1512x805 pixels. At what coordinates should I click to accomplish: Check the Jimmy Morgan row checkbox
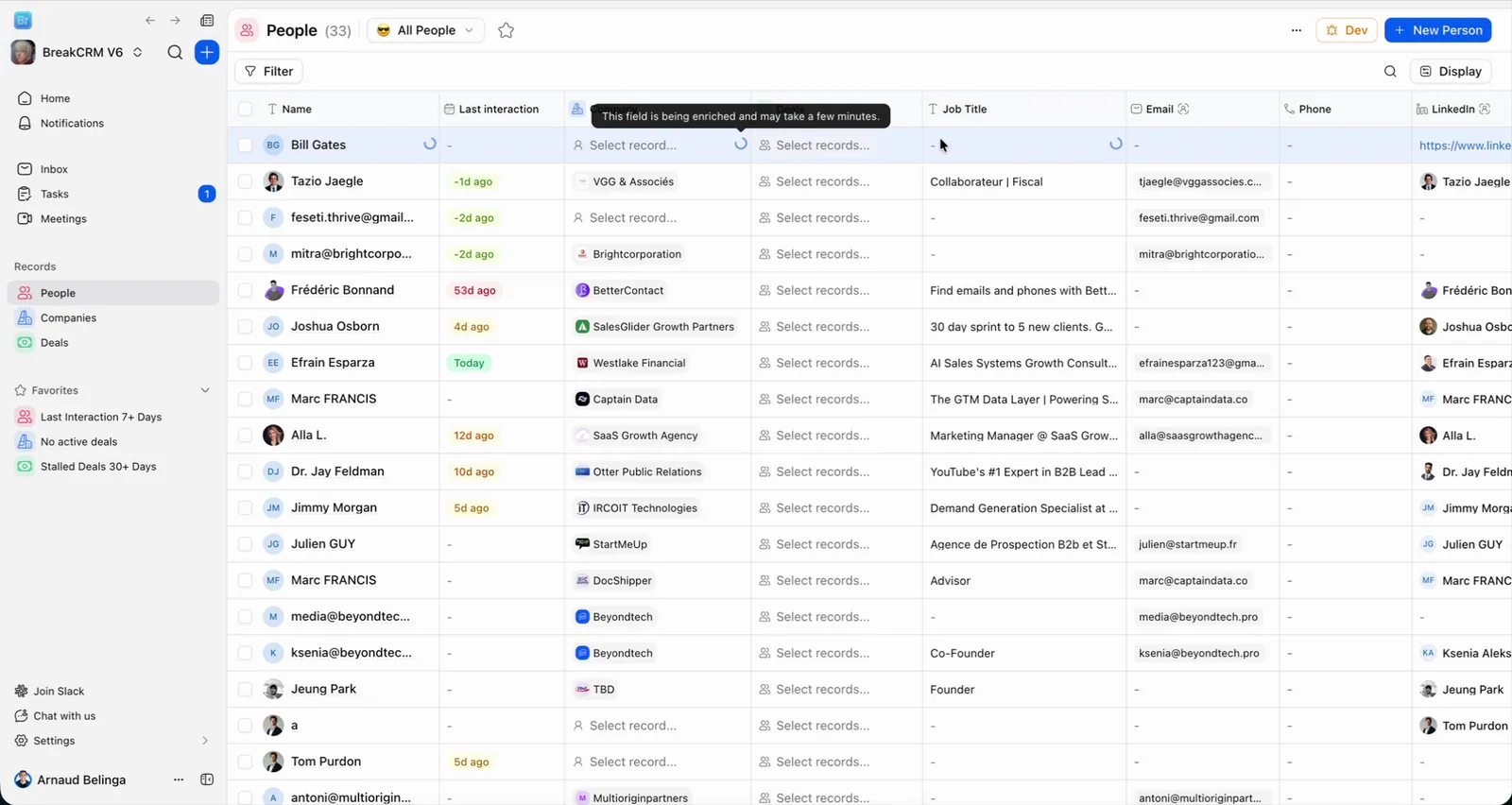point(246,508)
